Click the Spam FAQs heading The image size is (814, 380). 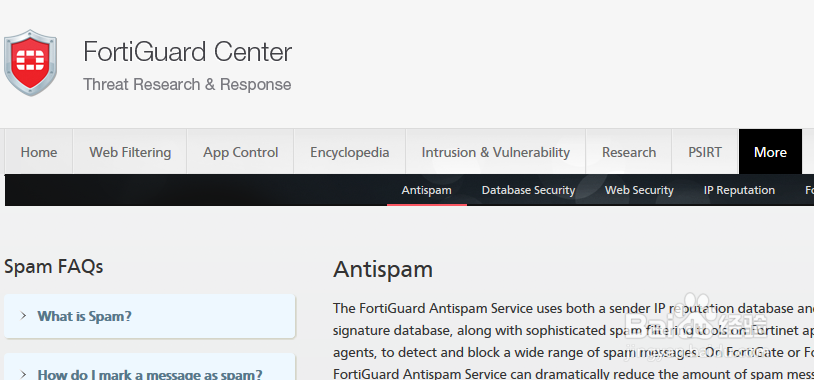click(x=53, y=267)
